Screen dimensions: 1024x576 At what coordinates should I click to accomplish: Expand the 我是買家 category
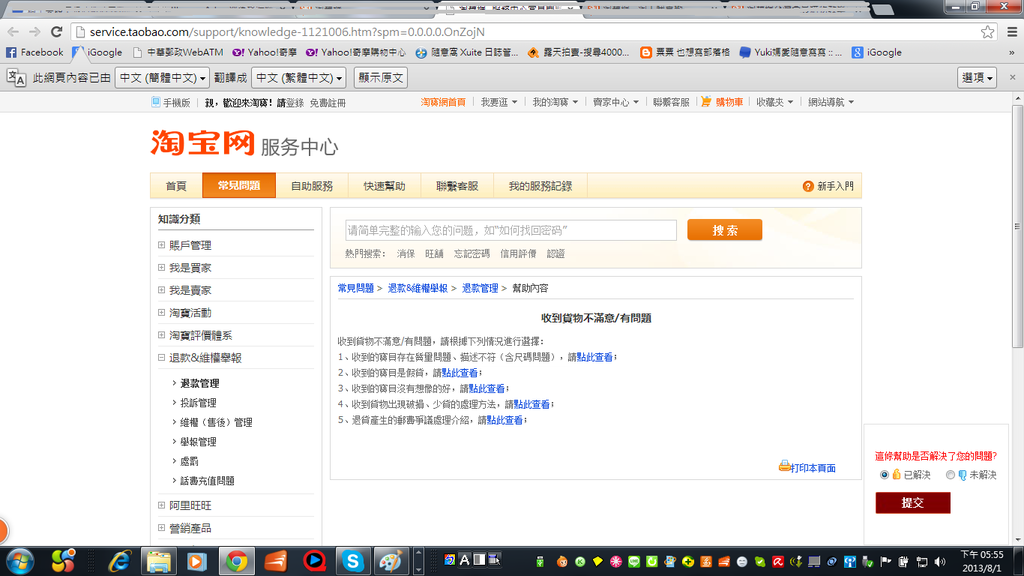coord(161,267)
